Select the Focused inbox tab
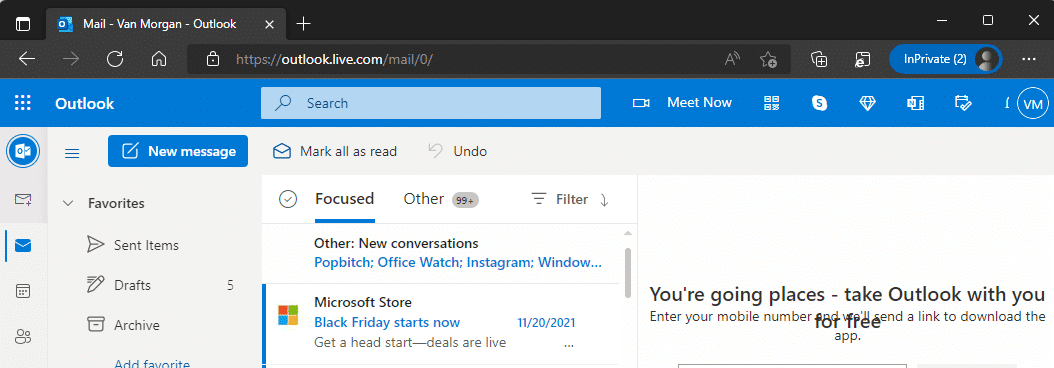The image size is (1054, 368). point(344,199)
